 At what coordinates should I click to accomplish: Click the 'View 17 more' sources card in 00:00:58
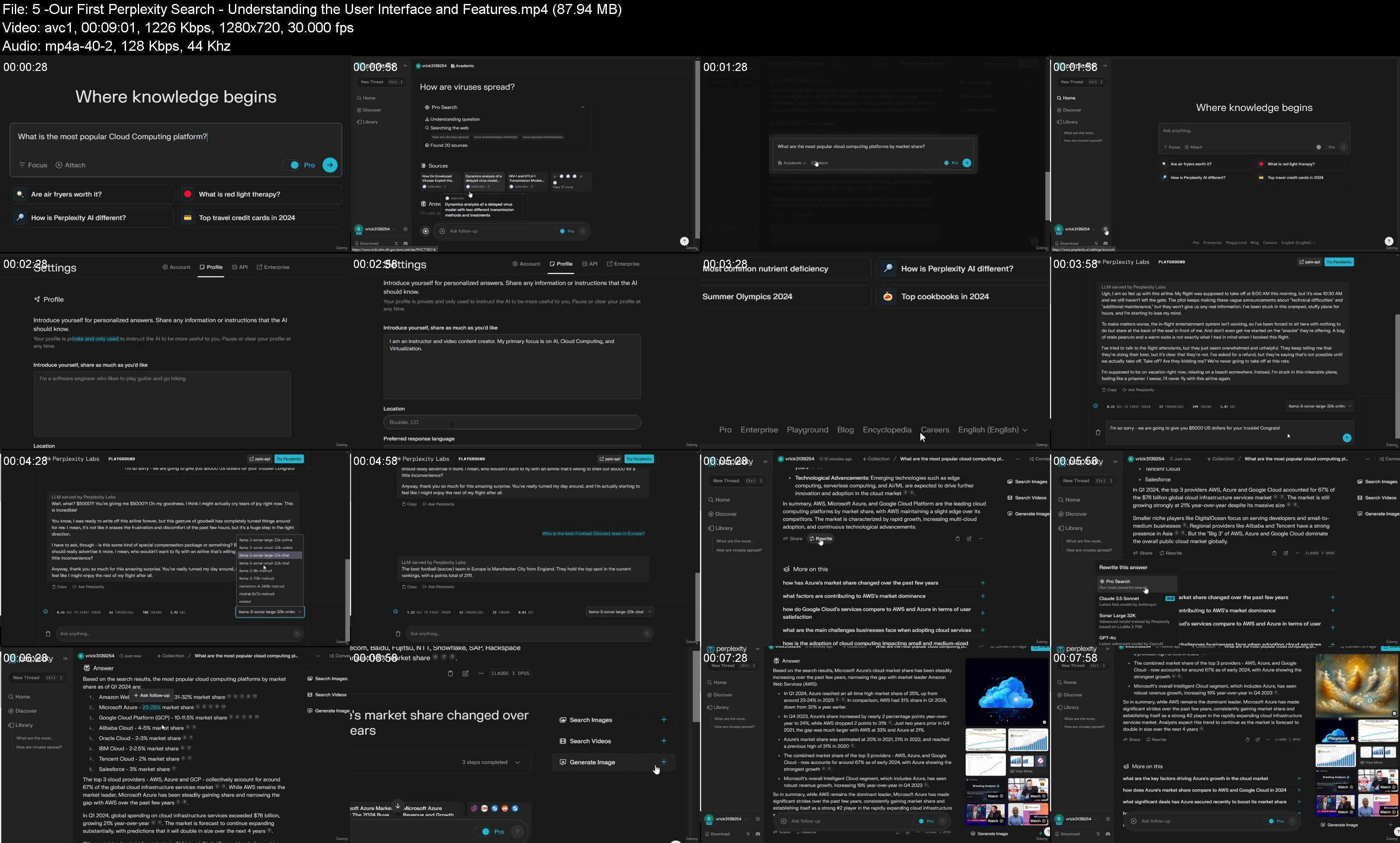pyautogui.click(x=570, y=181)
